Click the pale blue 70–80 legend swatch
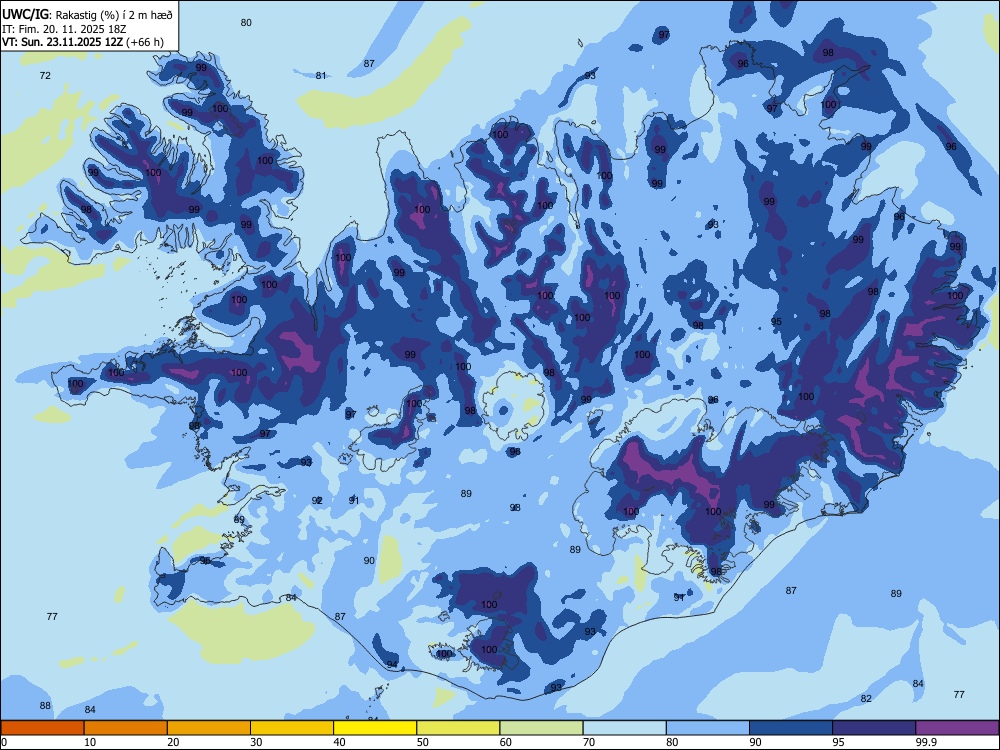The height and width of the screenshot is (750, 1000). 625,728
